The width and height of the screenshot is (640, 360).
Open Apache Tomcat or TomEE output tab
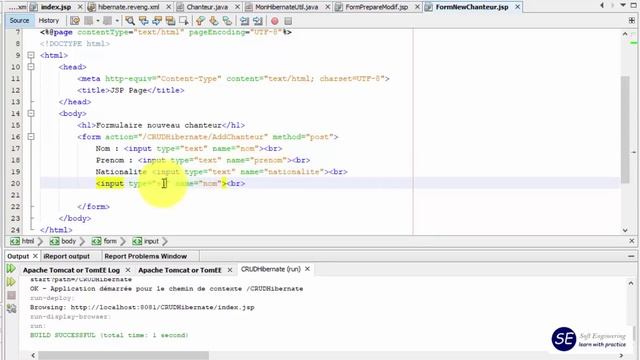[x=180, y=270]
